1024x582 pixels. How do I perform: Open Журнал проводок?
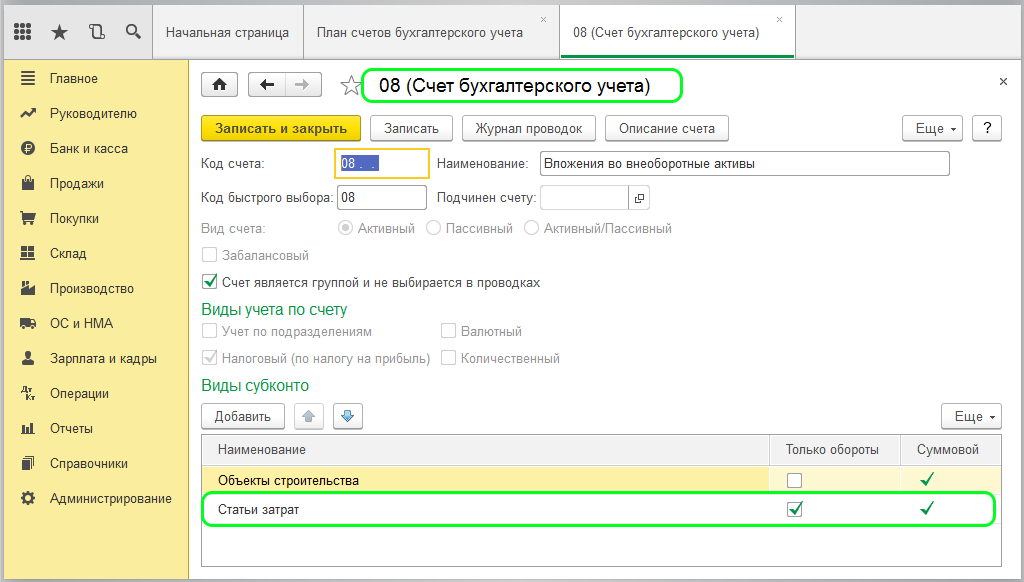(x=529, y=129)
